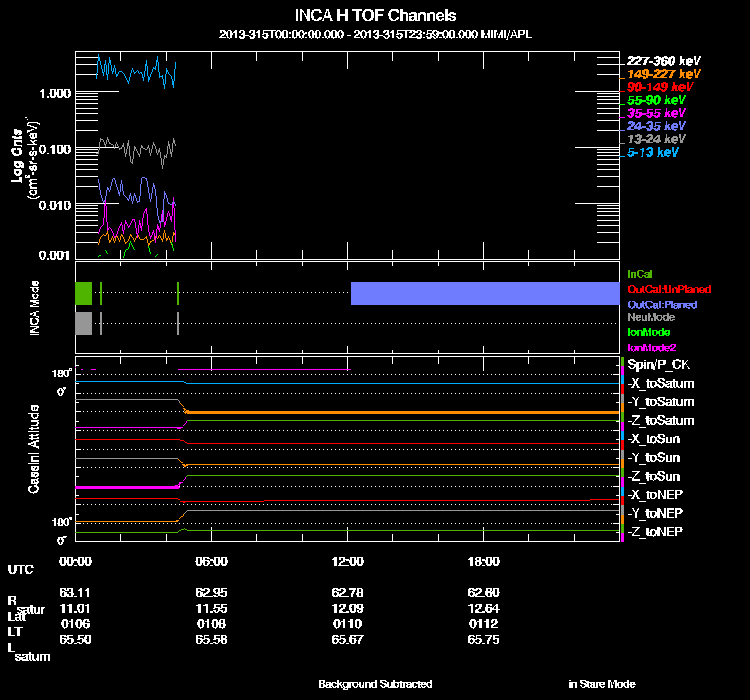
Task: Click the 12:00 UTC time label
Action: pyautogui.click(x=348, y=561)
